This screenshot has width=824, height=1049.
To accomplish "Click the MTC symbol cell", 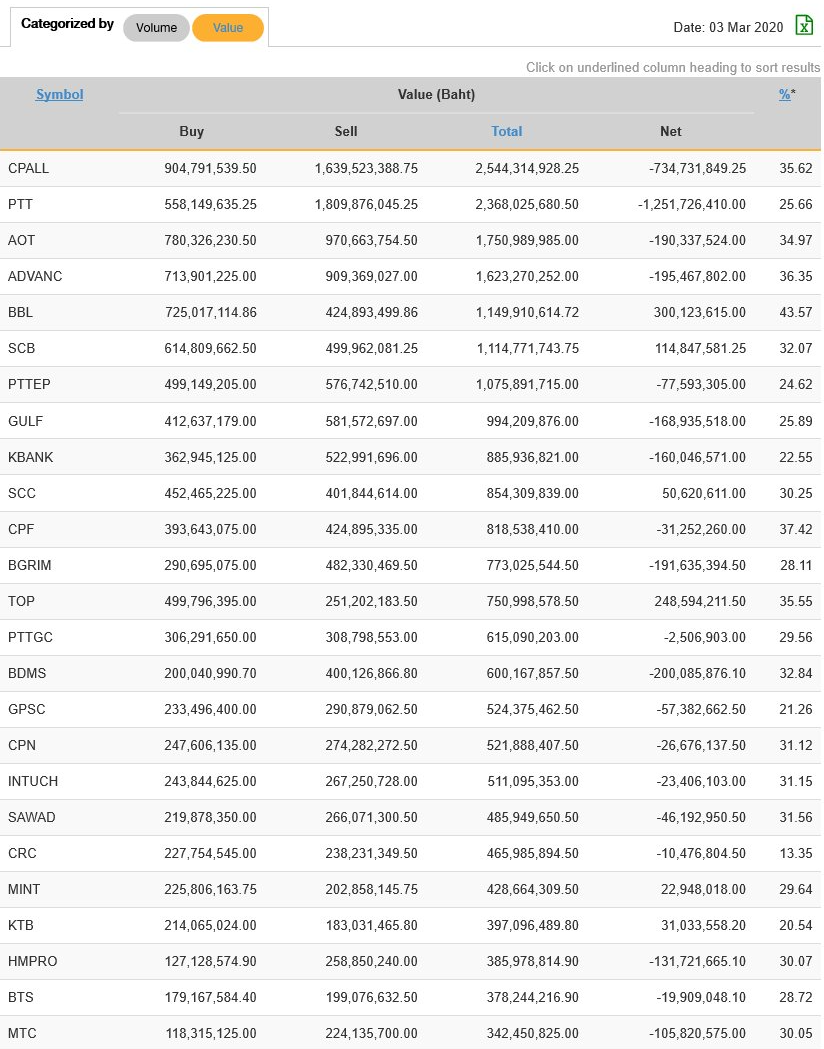I will tap(21, 1033).
